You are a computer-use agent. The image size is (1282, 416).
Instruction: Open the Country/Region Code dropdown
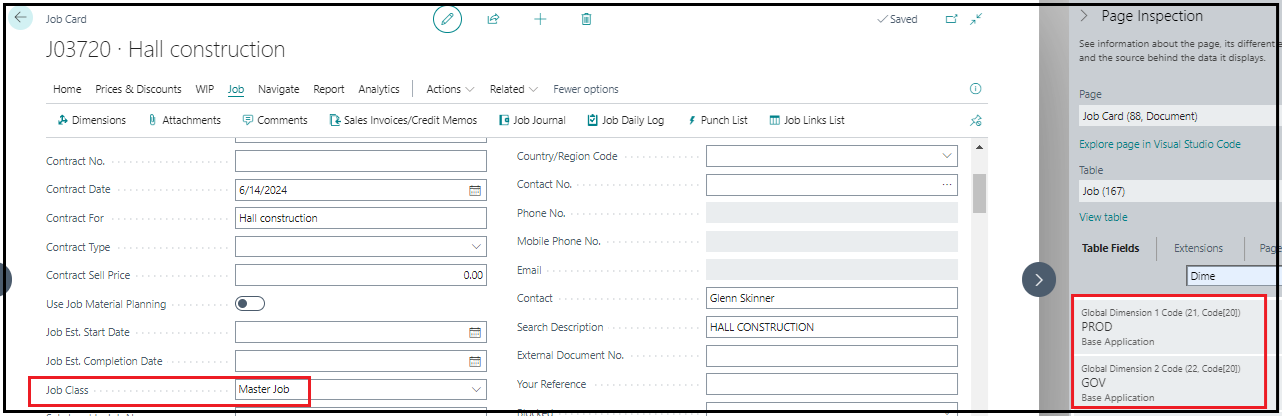coord(947,157)
